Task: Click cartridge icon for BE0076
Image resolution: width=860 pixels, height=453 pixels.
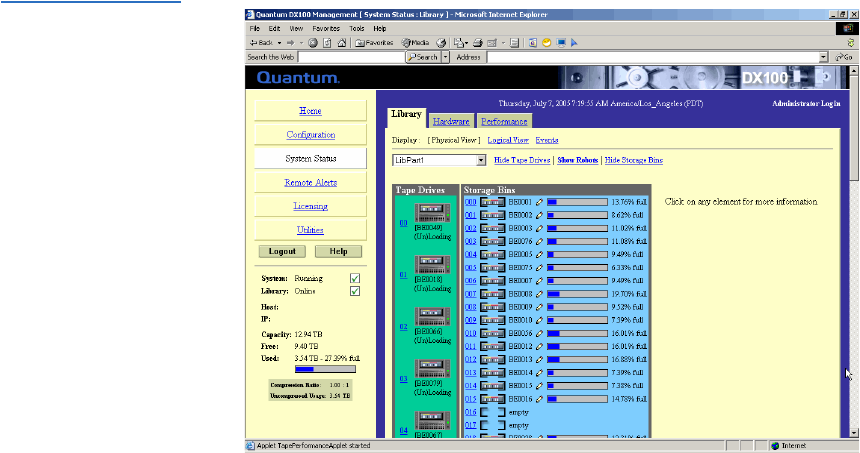Action: tap(493, 241)
